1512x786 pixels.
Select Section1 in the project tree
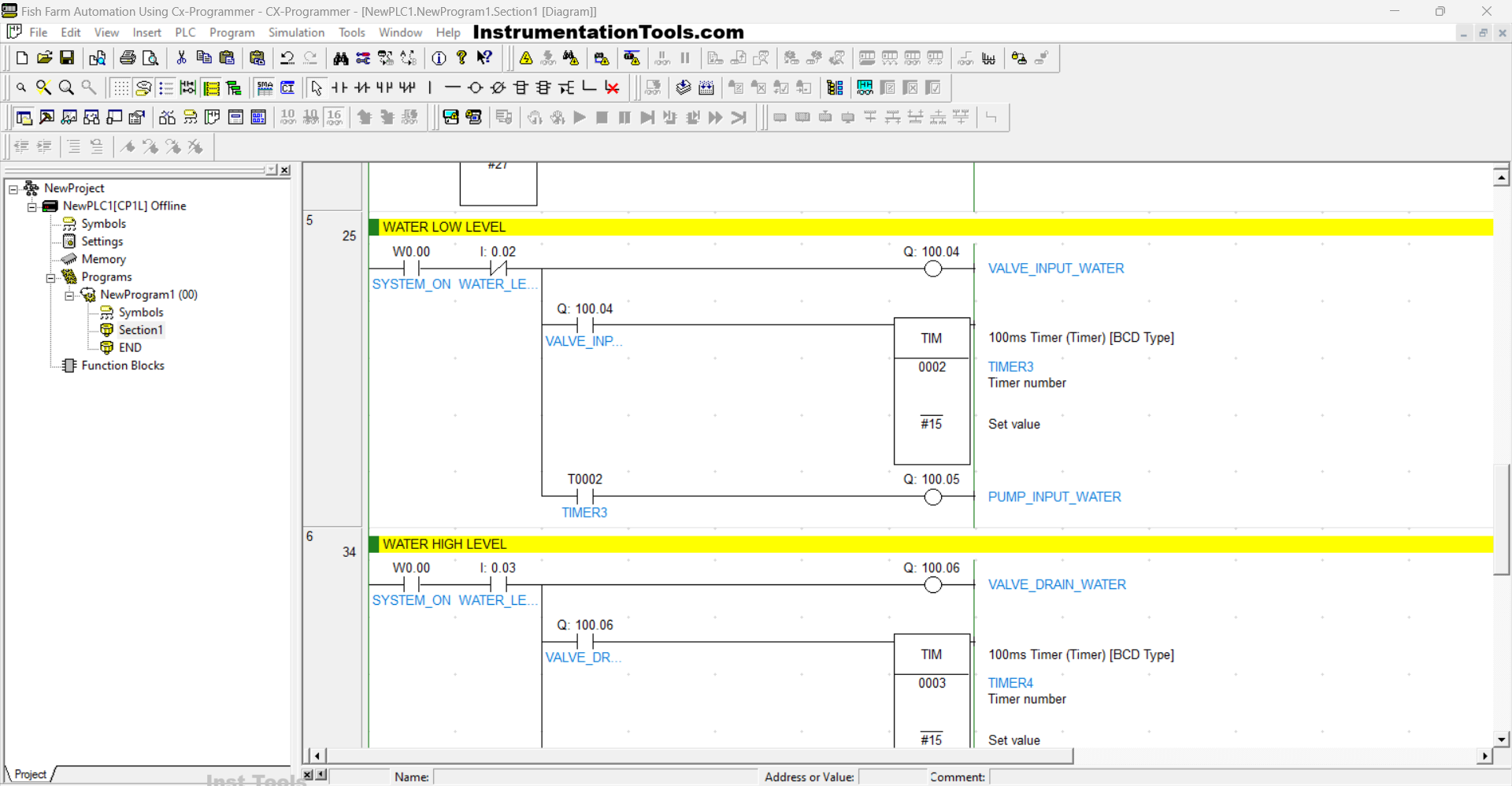tap(140, 330)
